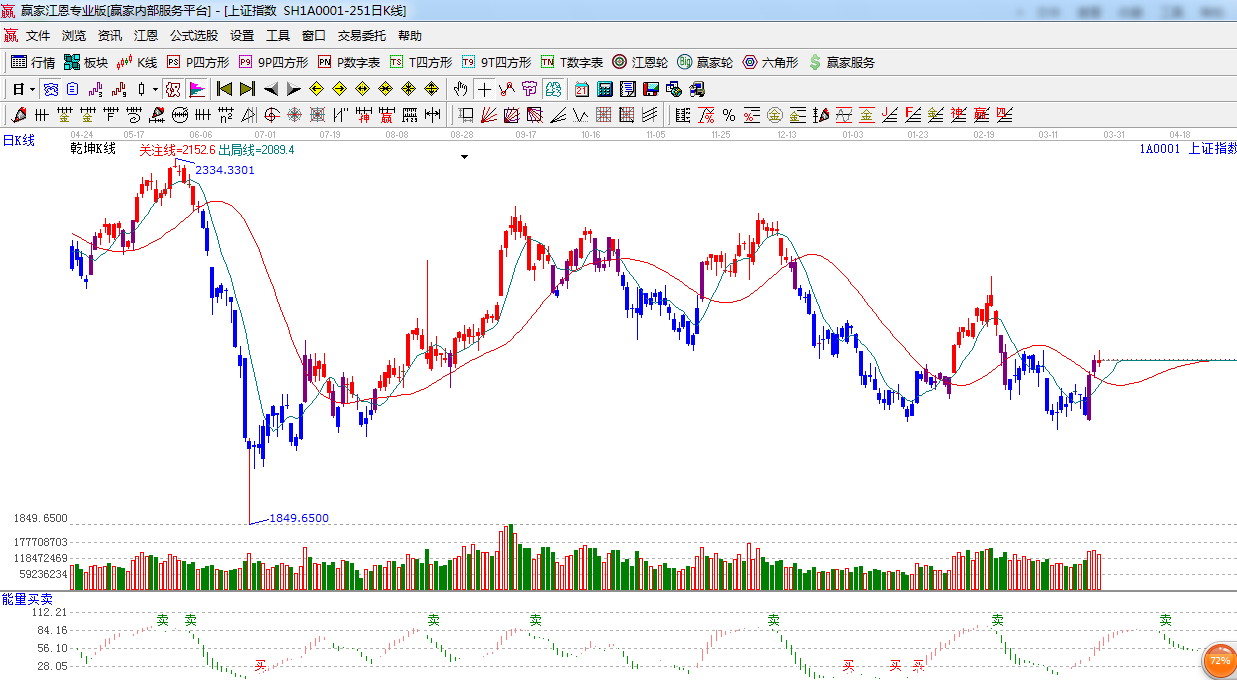Open the 六角形 hexagon chart
The width and height of the screenshot is (1237, 680).
coord(770,62)
